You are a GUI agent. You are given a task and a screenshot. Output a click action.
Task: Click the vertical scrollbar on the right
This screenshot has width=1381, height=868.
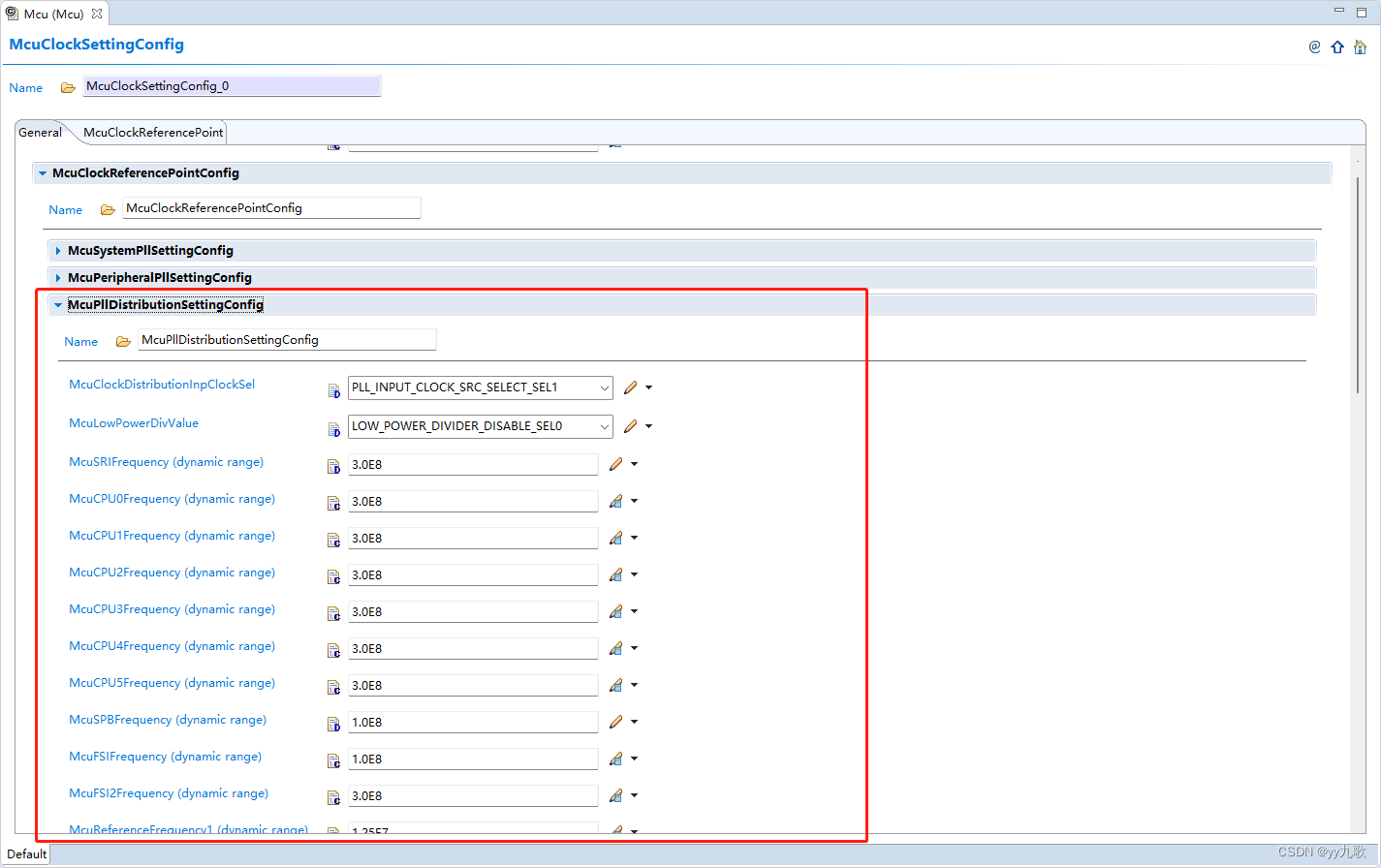tap(1358, 286)
